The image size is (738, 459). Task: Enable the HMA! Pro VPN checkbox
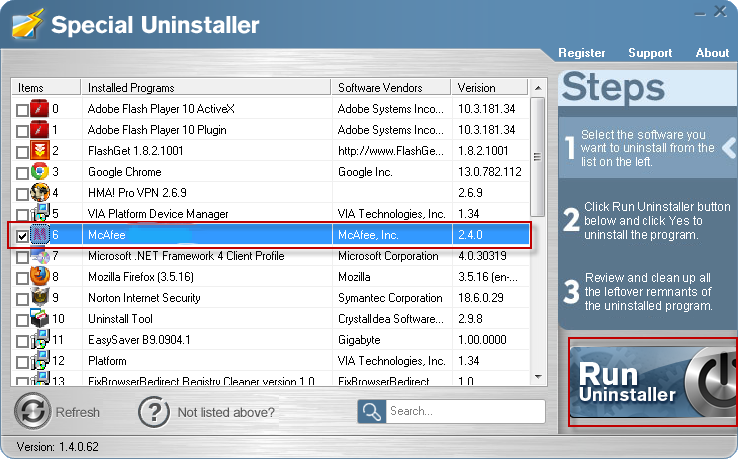coord(22,194)
